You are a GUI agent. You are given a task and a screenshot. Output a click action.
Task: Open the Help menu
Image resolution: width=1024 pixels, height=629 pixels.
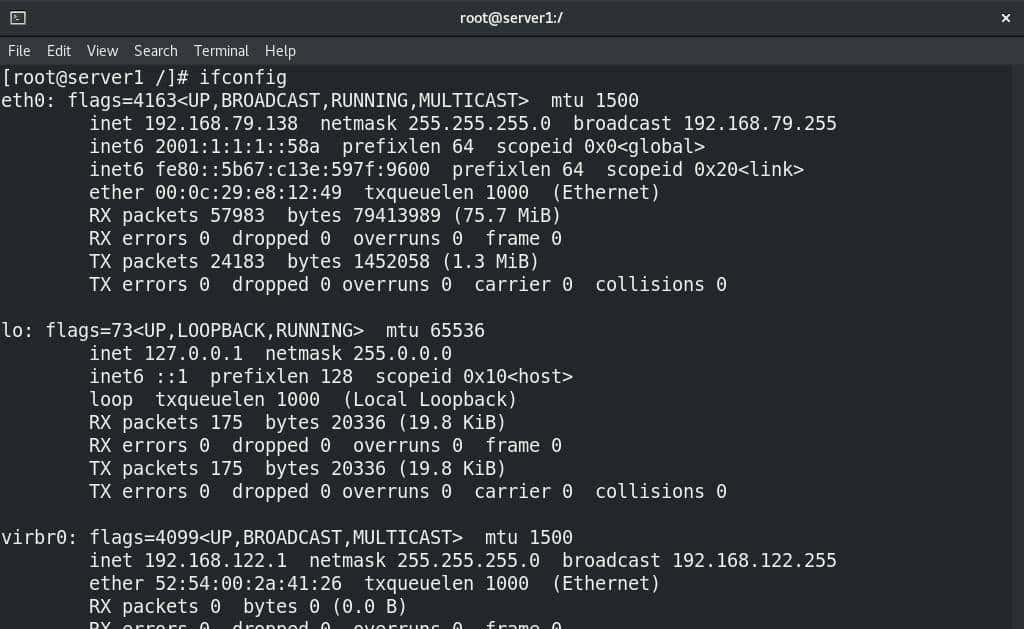[x=280, y=51]
